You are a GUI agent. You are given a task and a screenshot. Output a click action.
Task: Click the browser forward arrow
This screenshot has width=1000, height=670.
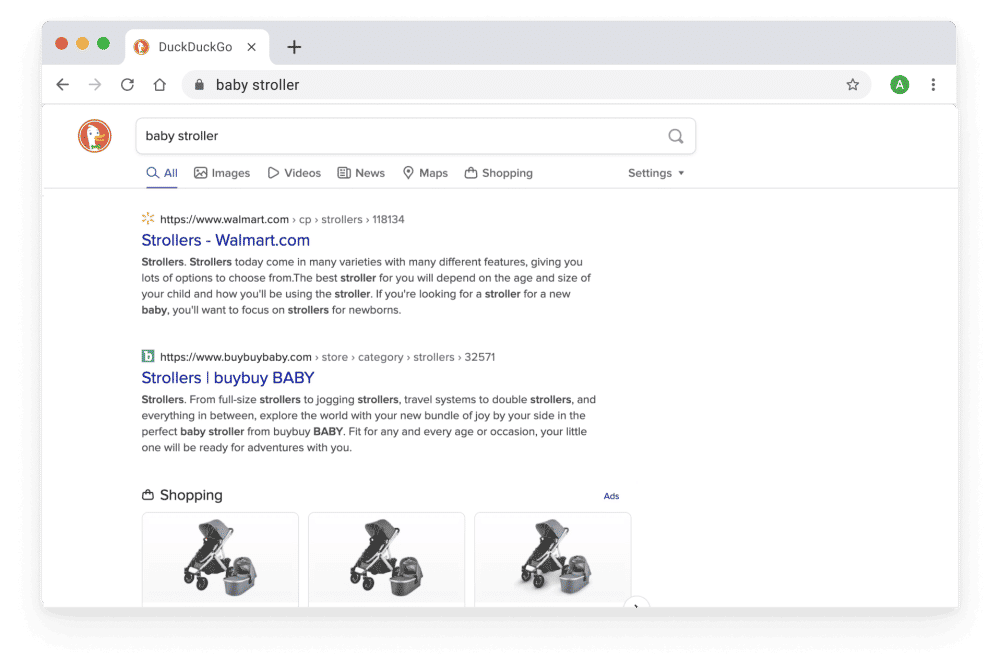[x=95, y=85]
